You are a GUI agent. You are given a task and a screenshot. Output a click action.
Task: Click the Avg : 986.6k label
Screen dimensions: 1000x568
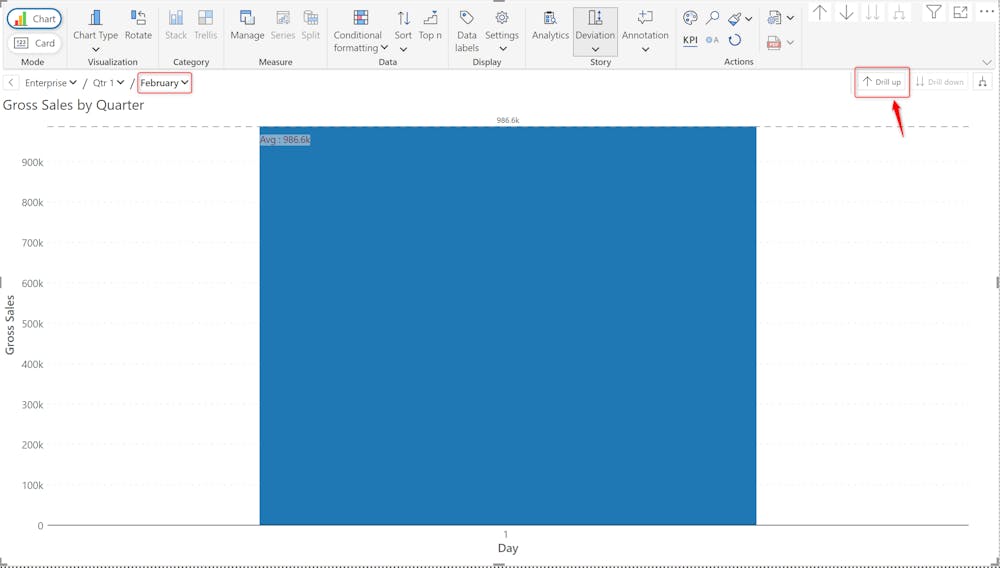[x=285, y=140]
